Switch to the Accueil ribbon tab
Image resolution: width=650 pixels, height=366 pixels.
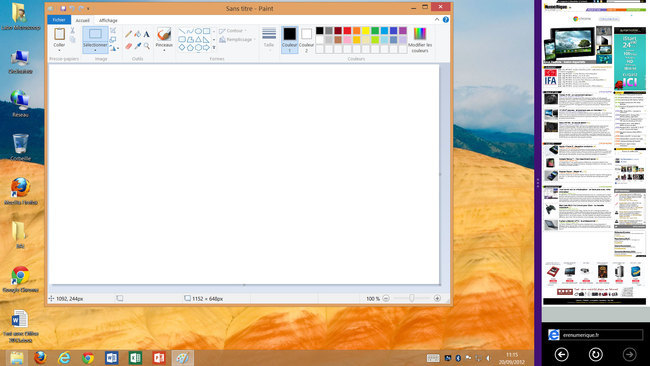pyautogui.click(x=82, y=20)
